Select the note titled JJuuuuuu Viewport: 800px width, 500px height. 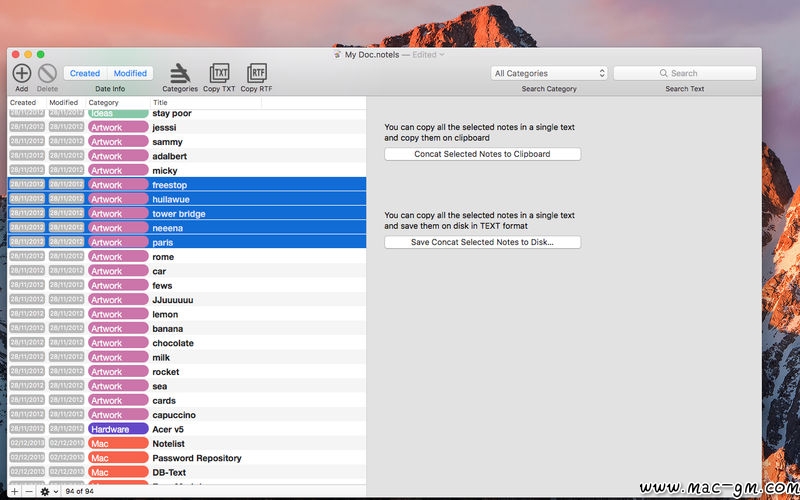tap(187, 300)
